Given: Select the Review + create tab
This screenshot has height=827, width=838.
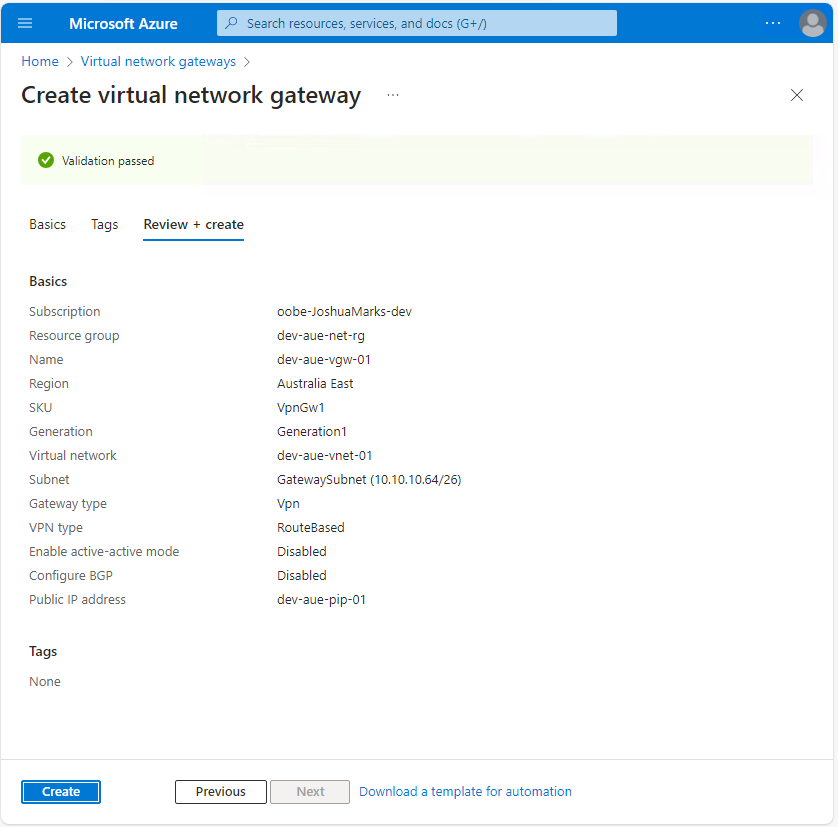Looking at the screenshot, I should pos(193,224).
